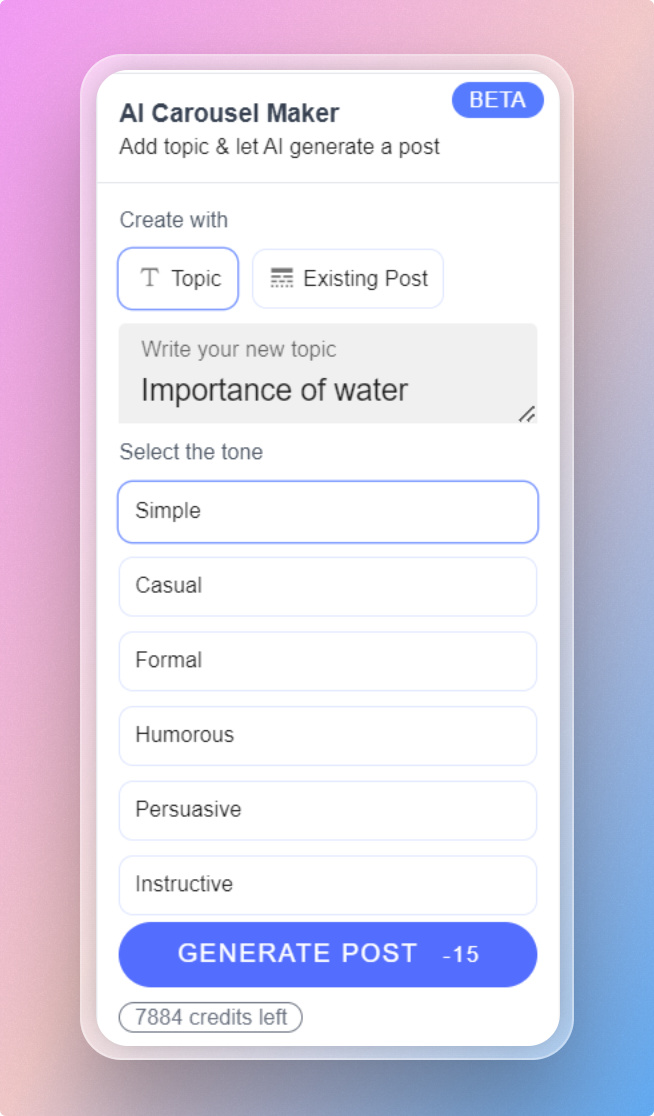Click the BETA badge
Viewport: 654px width, 1116px height.
coord(497,100)
